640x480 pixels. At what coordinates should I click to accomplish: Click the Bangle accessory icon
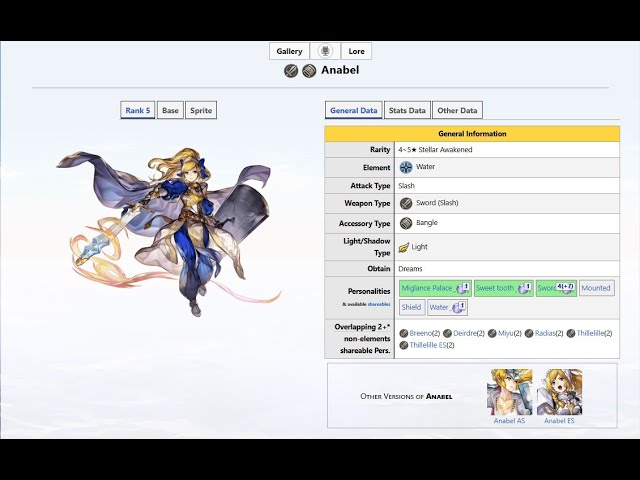tap(406, 223)
